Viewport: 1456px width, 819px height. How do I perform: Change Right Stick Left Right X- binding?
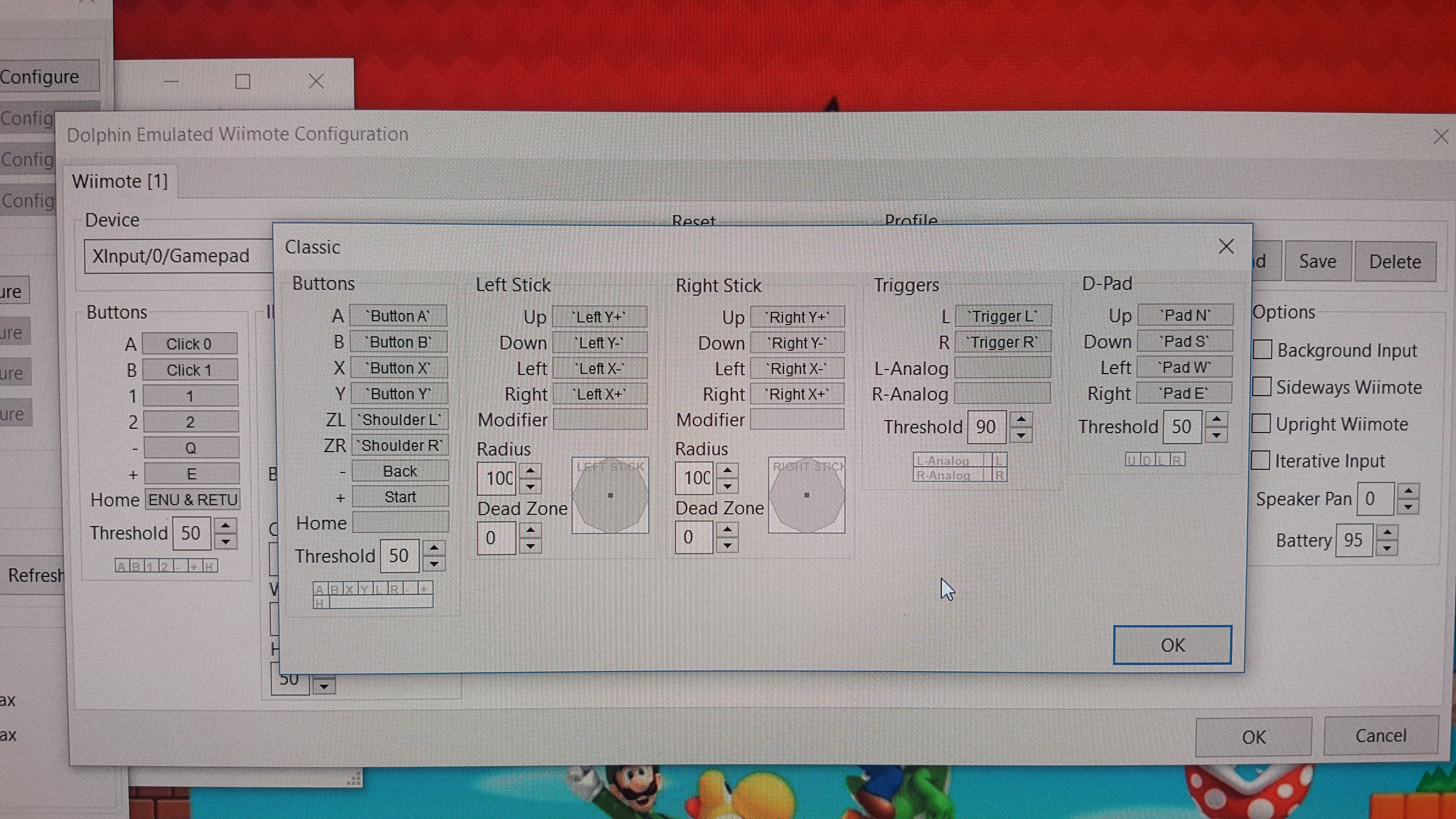798,368
